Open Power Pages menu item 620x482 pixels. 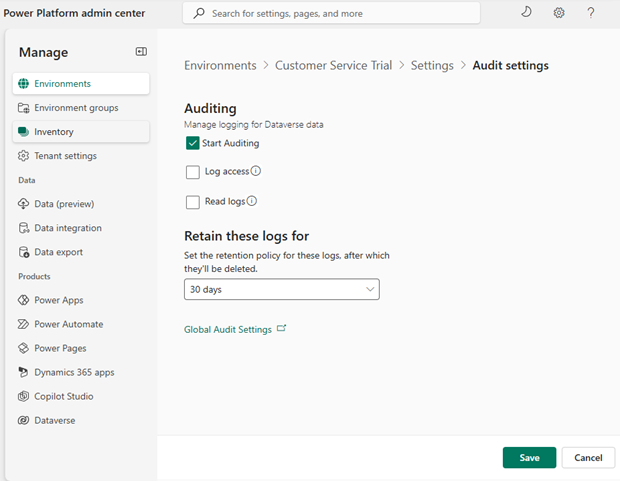point(81,348)
